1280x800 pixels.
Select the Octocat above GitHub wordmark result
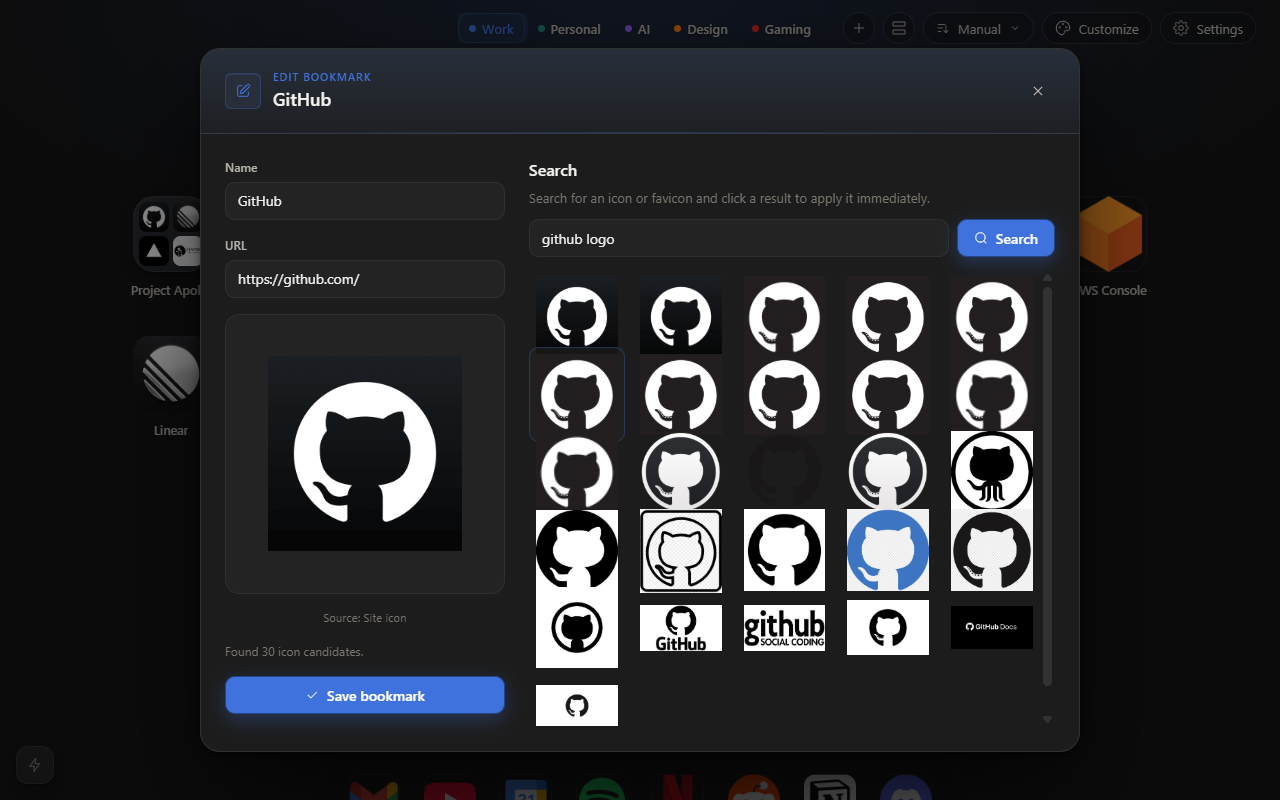681,628
